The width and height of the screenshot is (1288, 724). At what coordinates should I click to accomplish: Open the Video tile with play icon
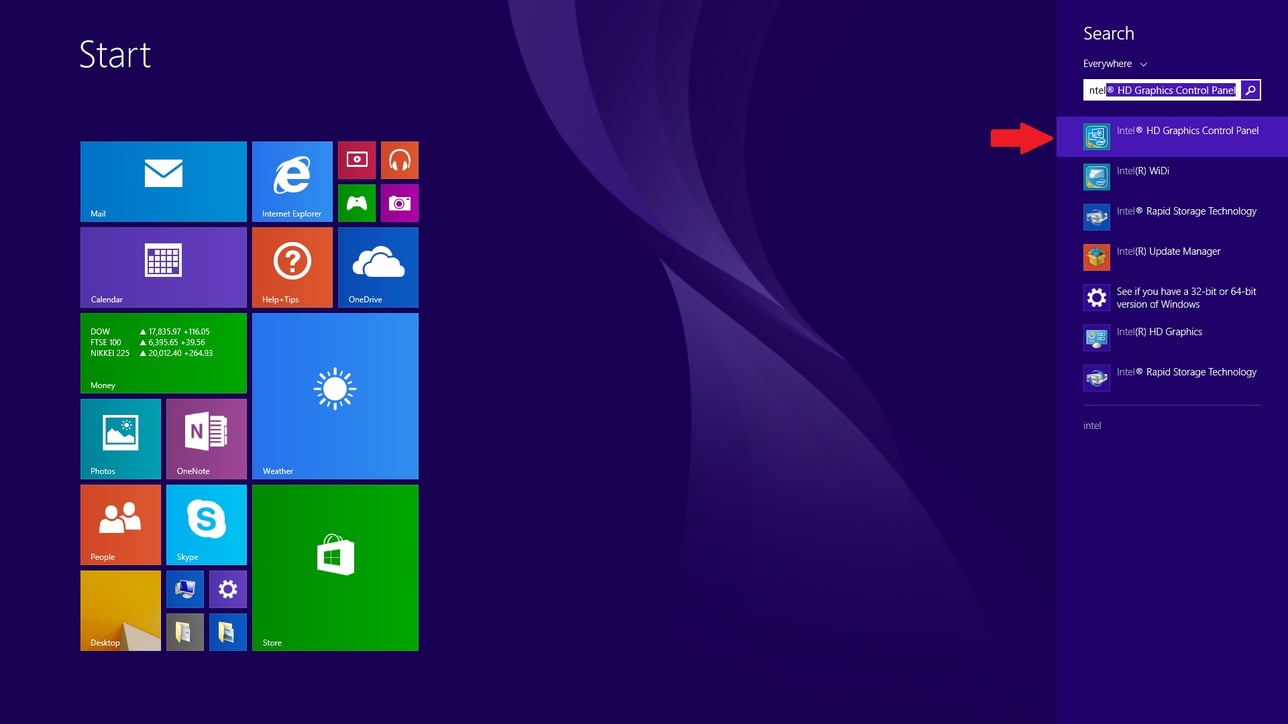pyautogui.click(x=357, y=160)
